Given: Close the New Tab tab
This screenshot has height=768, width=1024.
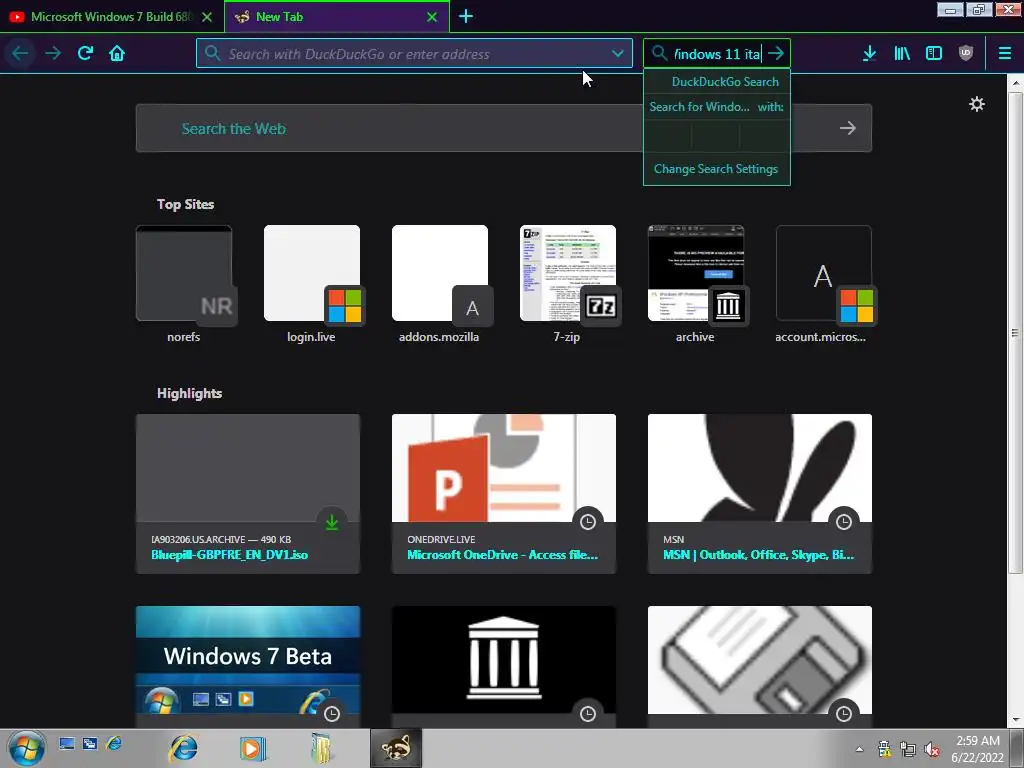Looking at the screenshot, I should point(432,17).
